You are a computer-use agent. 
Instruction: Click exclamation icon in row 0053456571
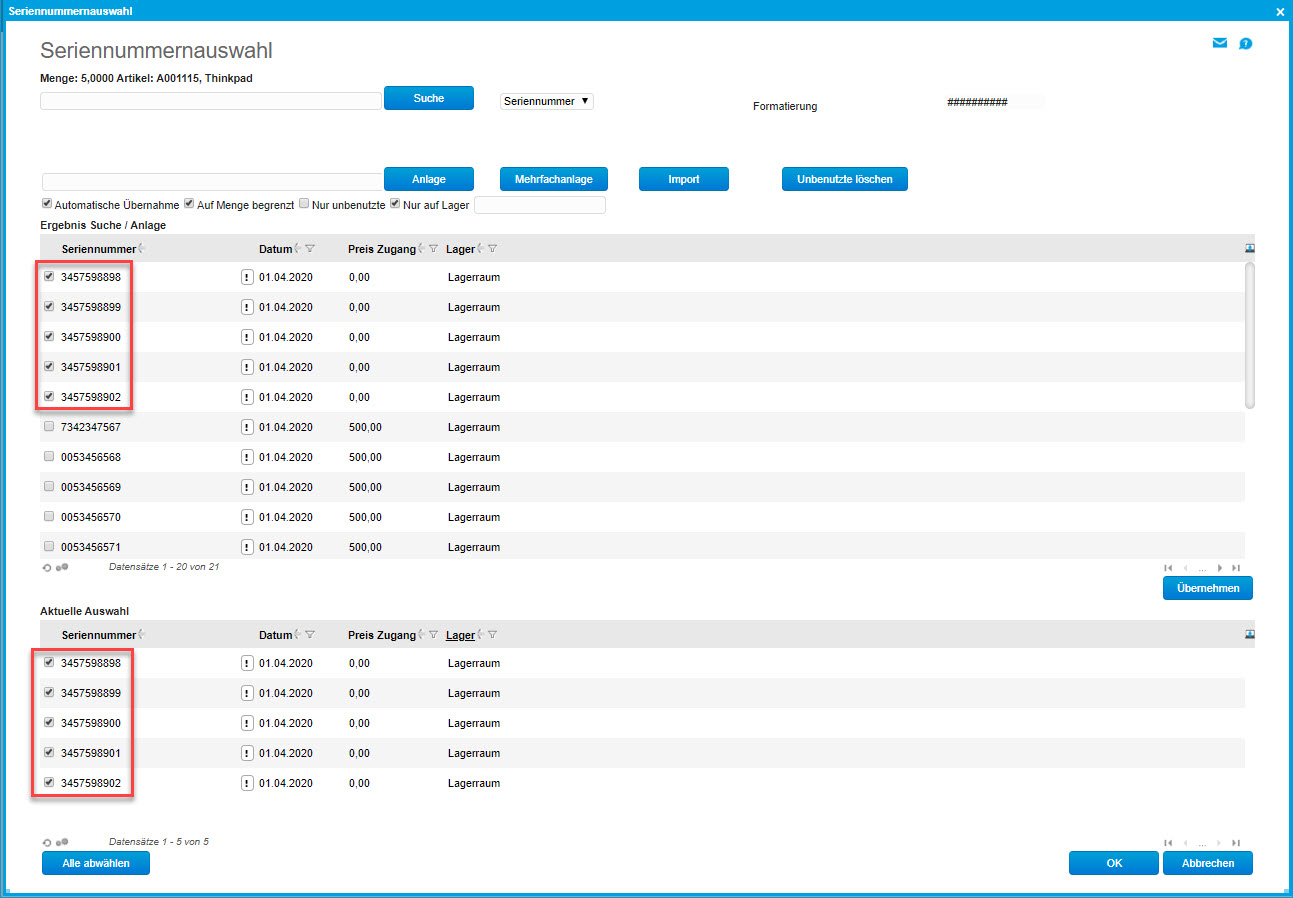click(247, 547)
